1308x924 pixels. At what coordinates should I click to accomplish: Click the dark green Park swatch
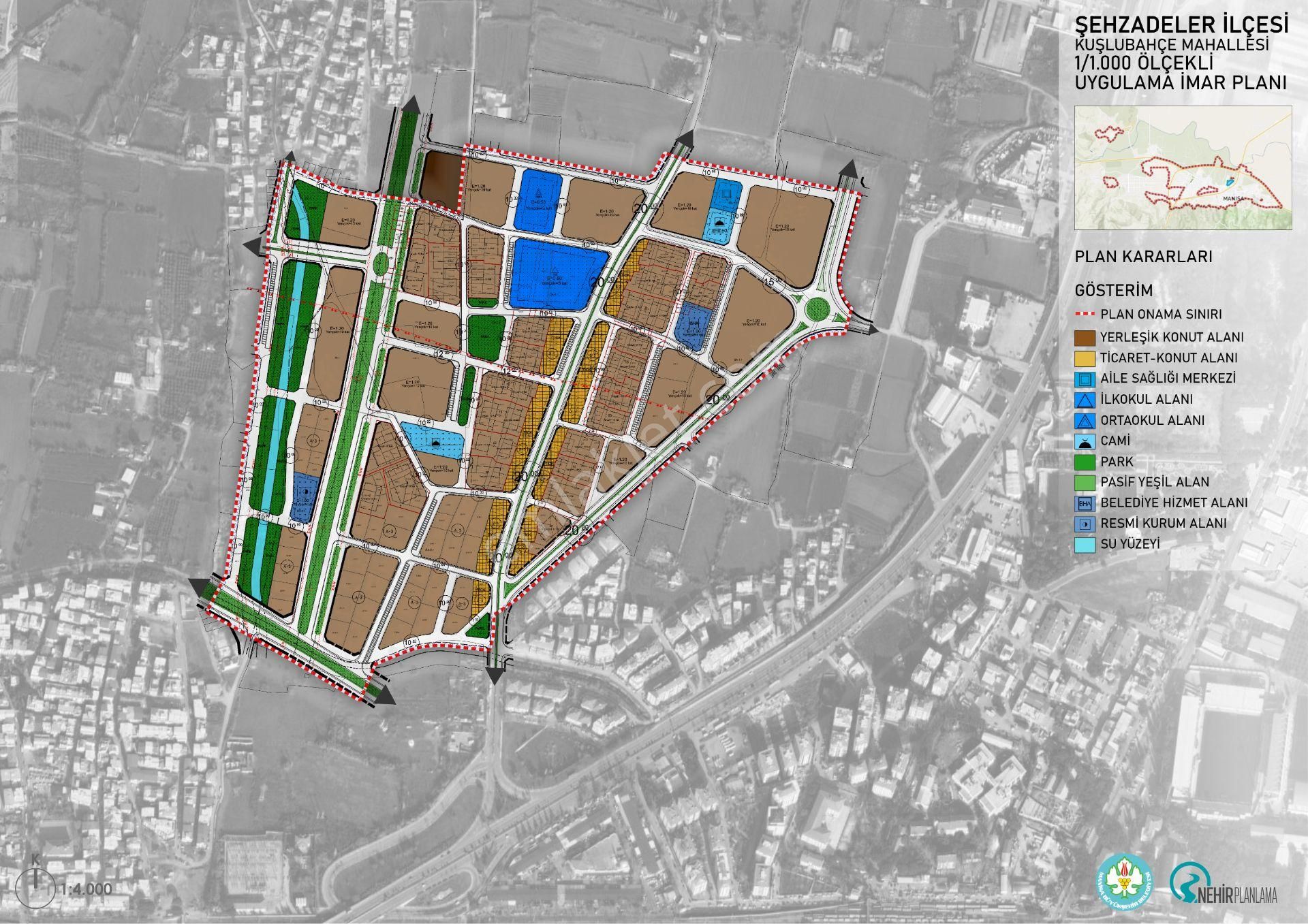pos(1085,462)
